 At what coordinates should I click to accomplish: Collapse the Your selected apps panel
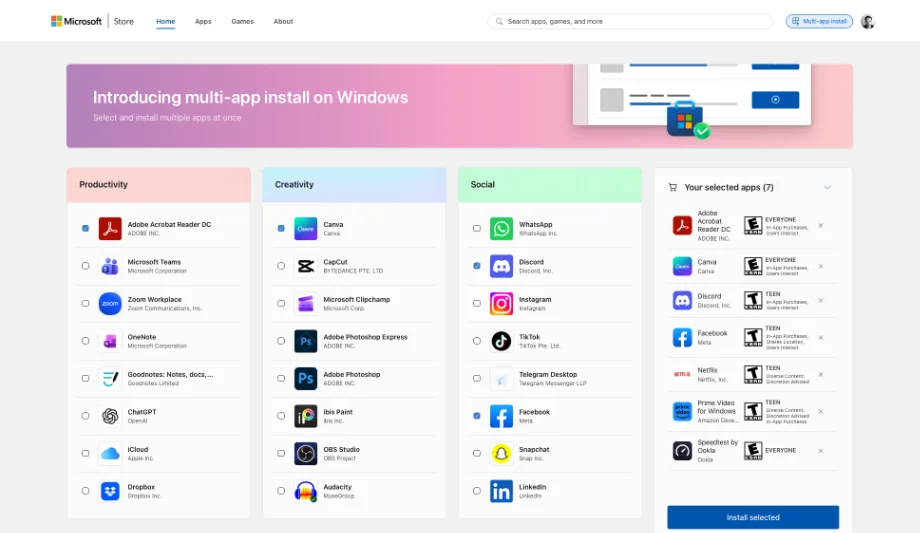coord(827,187)
